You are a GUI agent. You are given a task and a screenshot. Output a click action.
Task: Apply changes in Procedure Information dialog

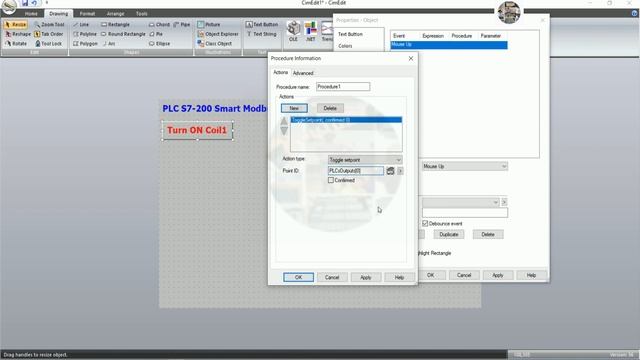(366, 277)
